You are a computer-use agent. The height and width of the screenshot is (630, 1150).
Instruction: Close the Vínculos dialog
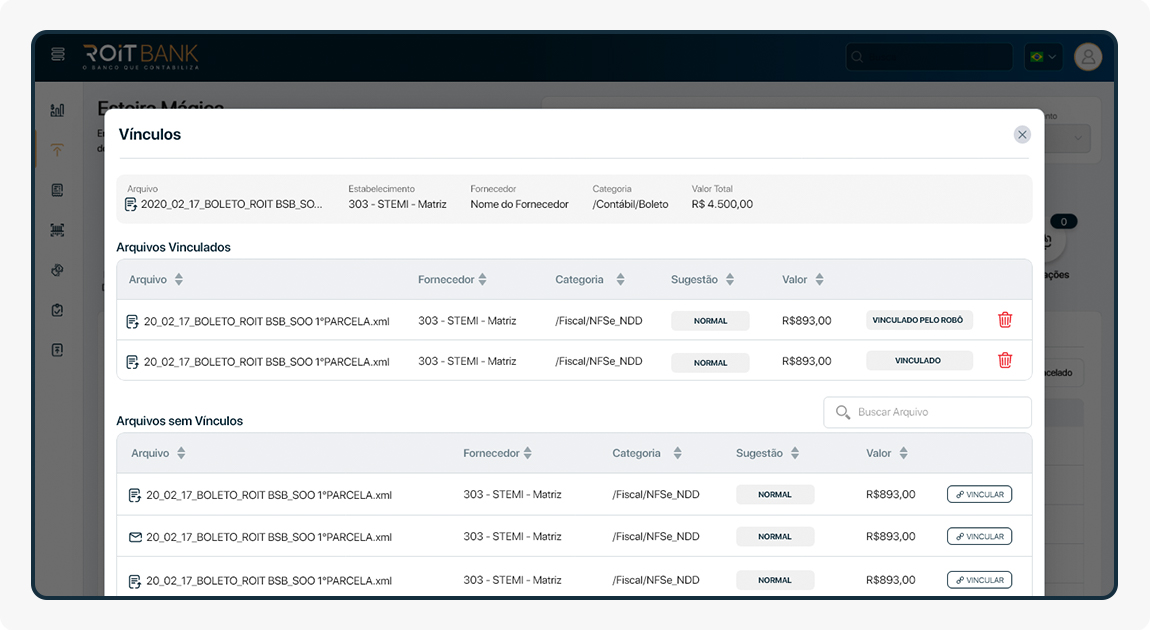click(1021, 134)
